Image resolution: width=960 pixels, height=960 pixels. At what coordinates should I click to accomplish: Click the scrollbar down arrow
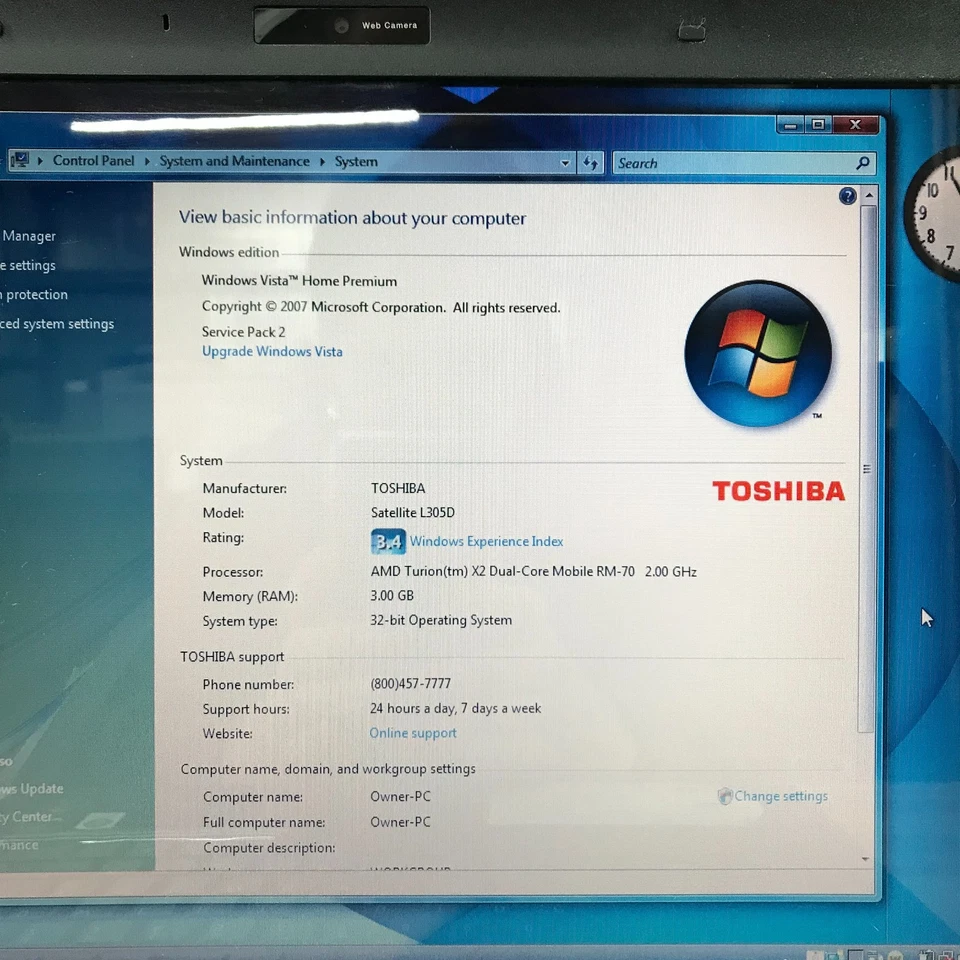click(868, 858)
